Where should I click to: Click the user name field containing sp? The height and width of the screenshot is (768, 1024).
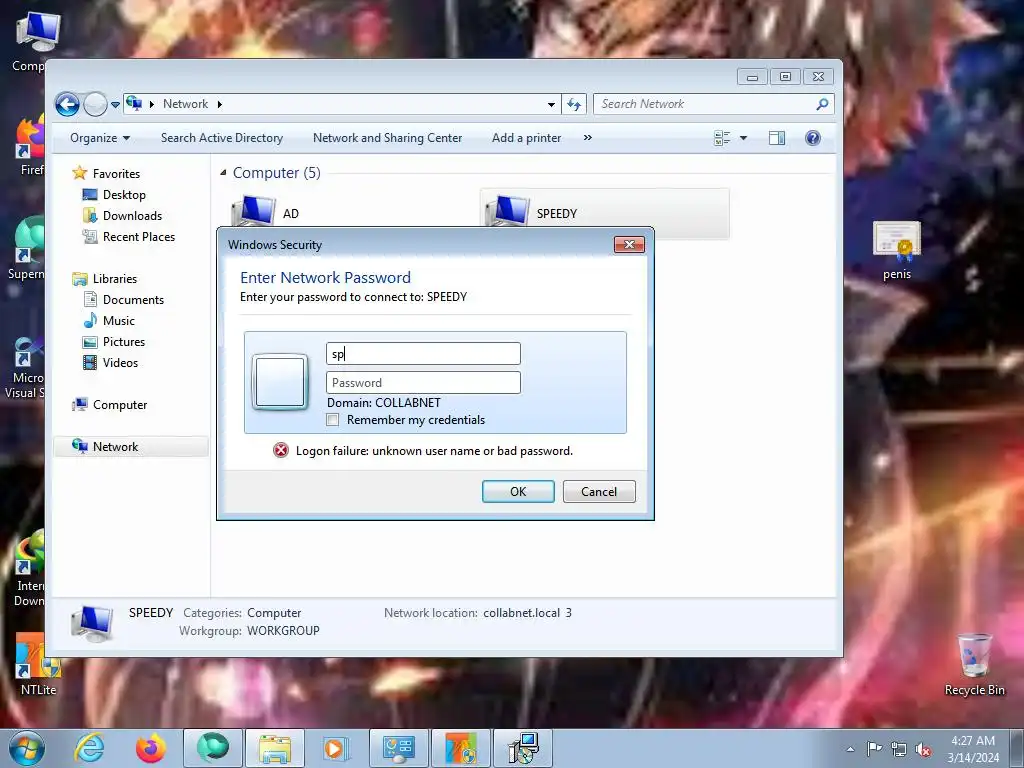point(423,353)
